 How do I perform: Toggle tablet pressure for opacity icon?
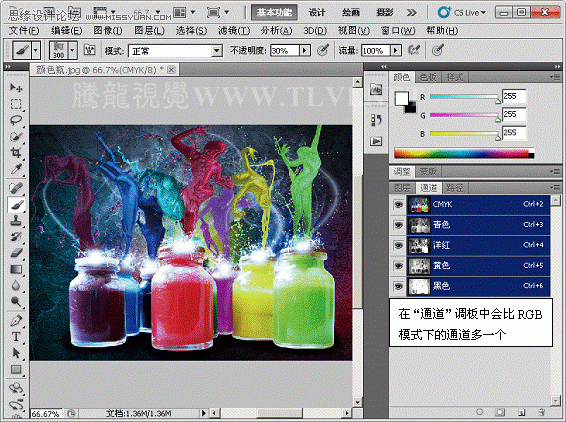tap(323, 50)
